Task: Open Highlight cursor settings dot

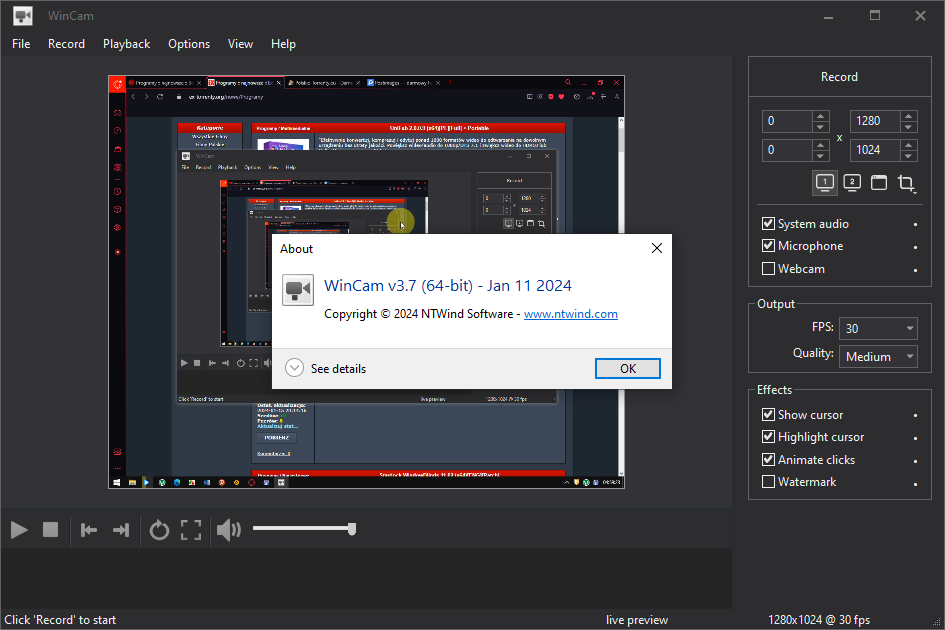Action: click(915, 438)
